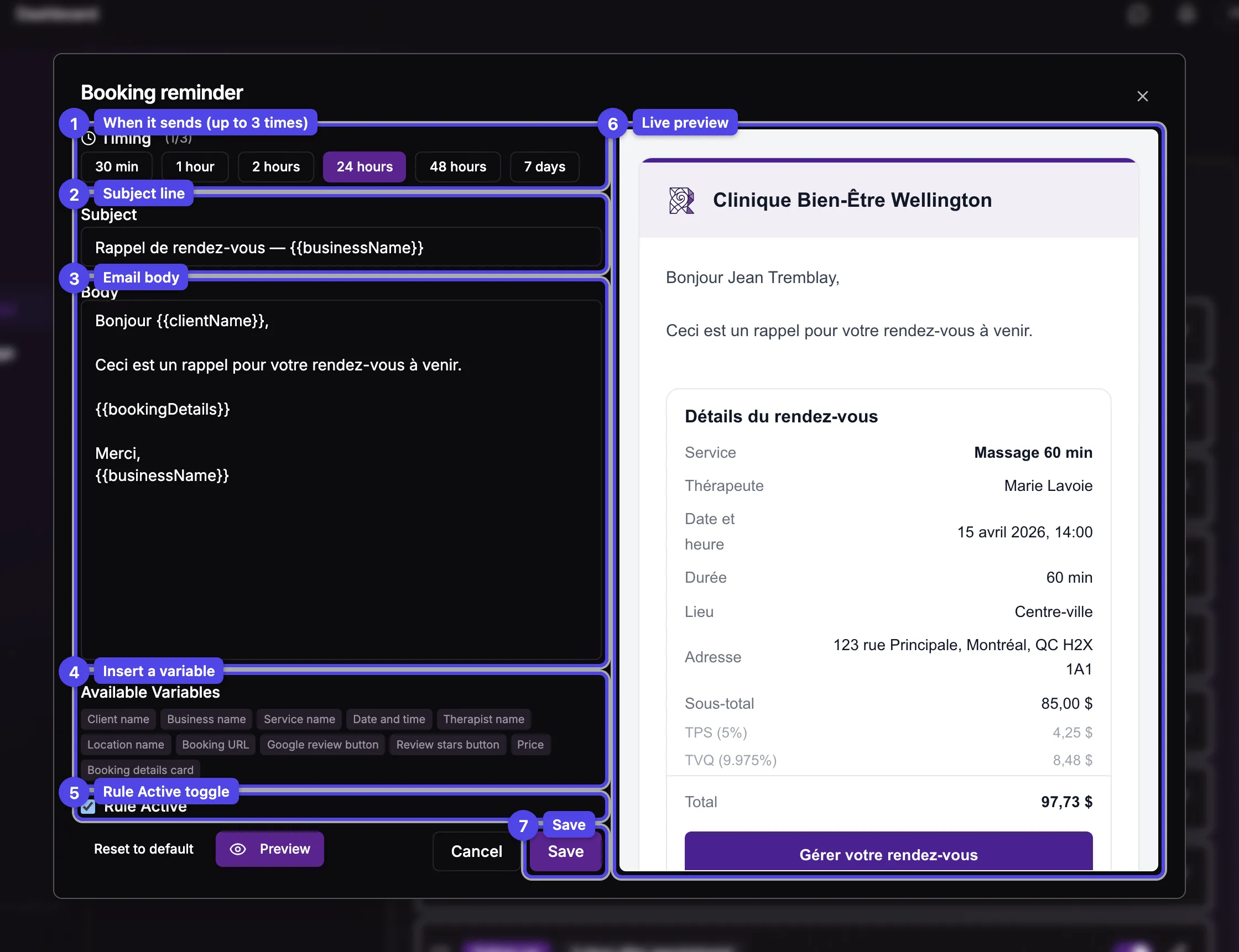
Task: Click the TVQ (9.975%) tax line label
Action: tap(731, 760)
